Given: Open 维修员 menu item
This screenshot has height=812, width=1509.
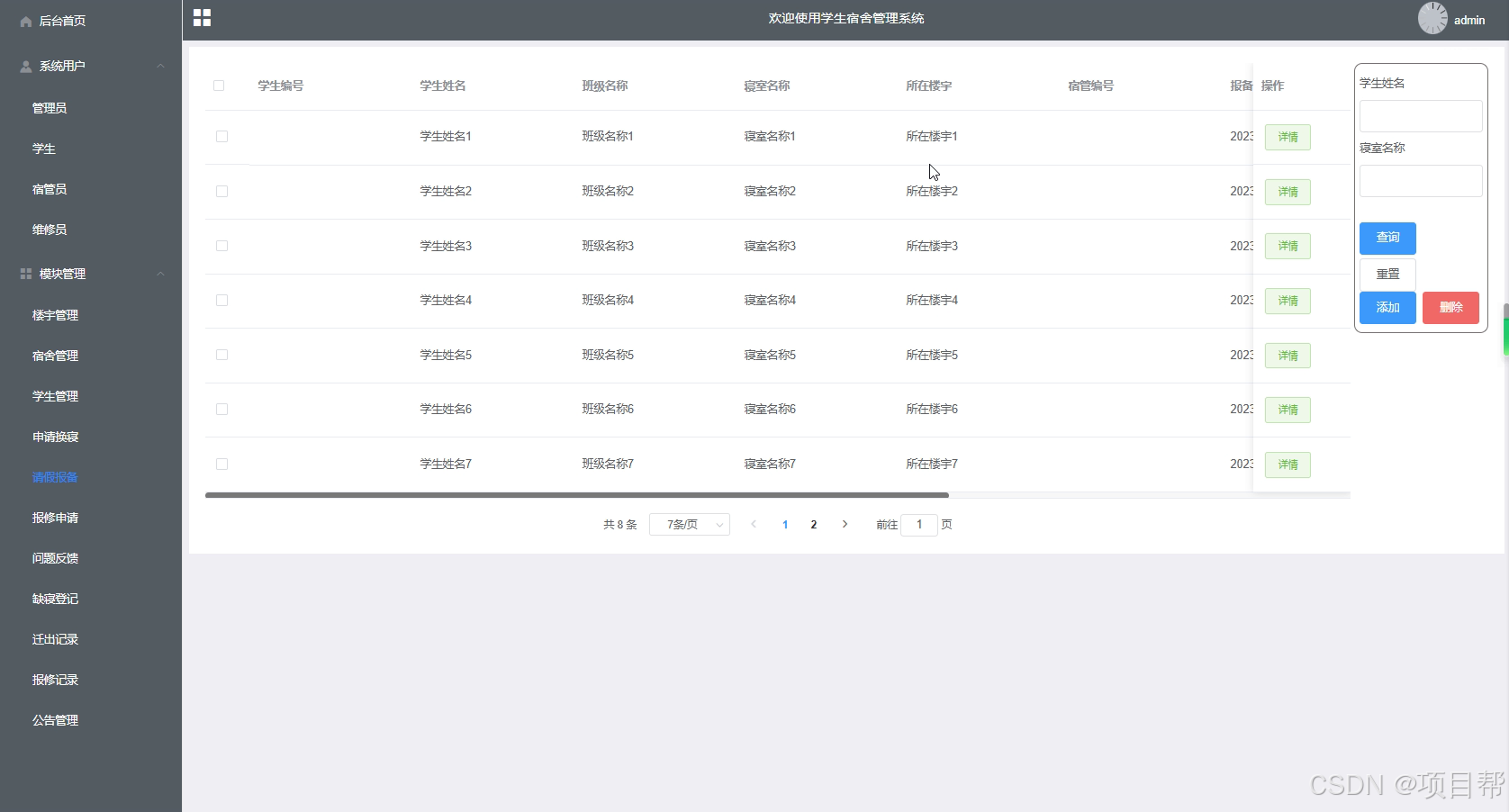Looking at the screenshot, I should point(50,230).
